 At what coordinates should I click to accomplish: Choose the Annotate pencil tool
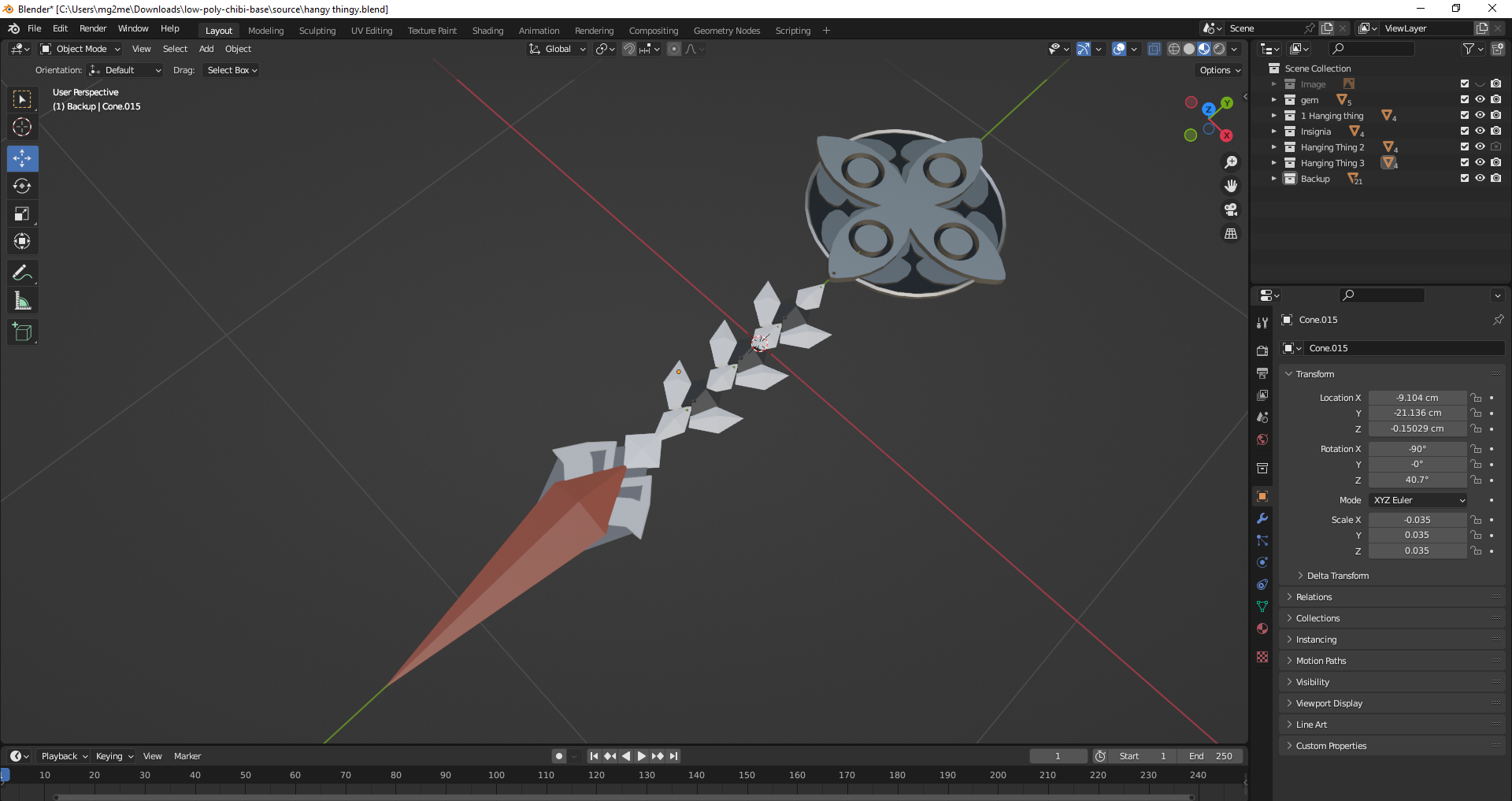click(x=22, y=273)
